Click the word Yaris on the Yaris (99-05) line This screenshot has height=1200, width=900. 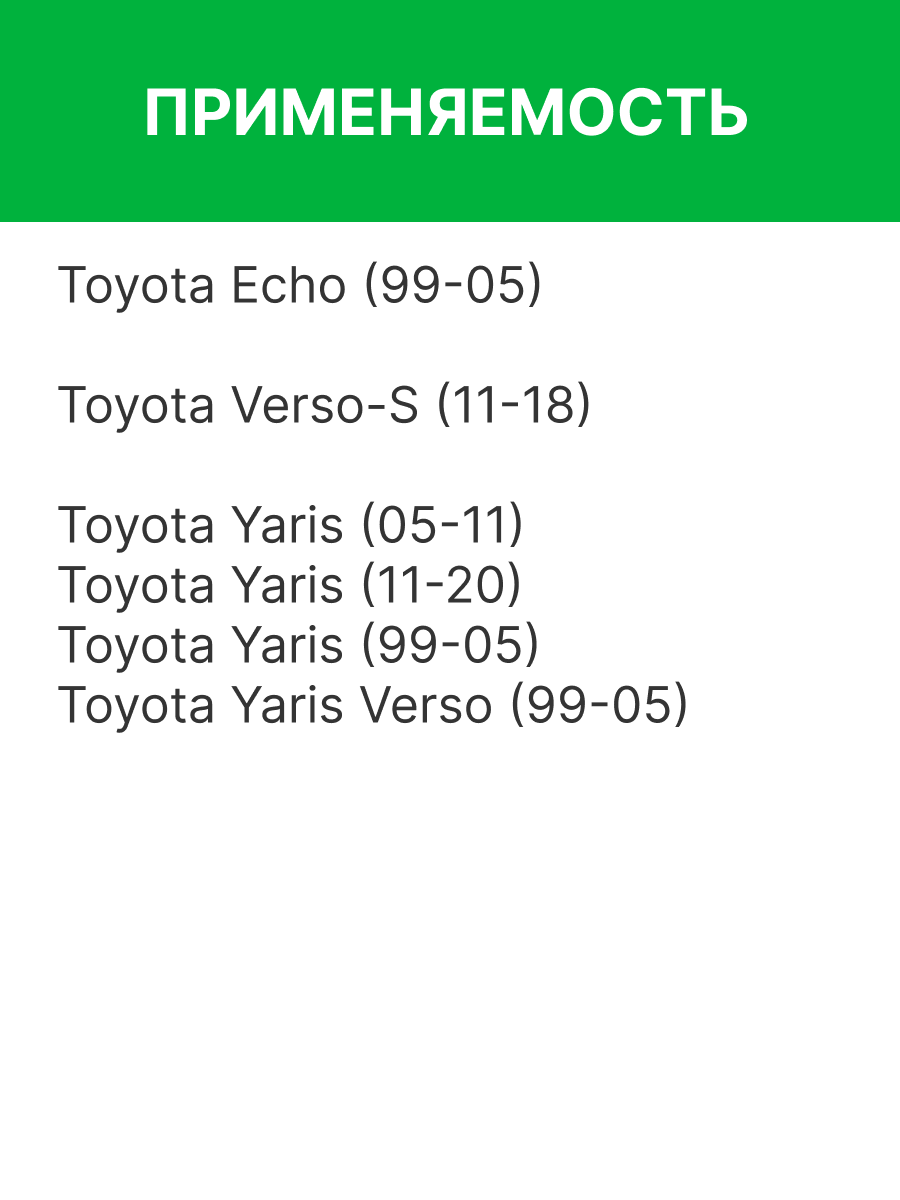click(287, 646)
